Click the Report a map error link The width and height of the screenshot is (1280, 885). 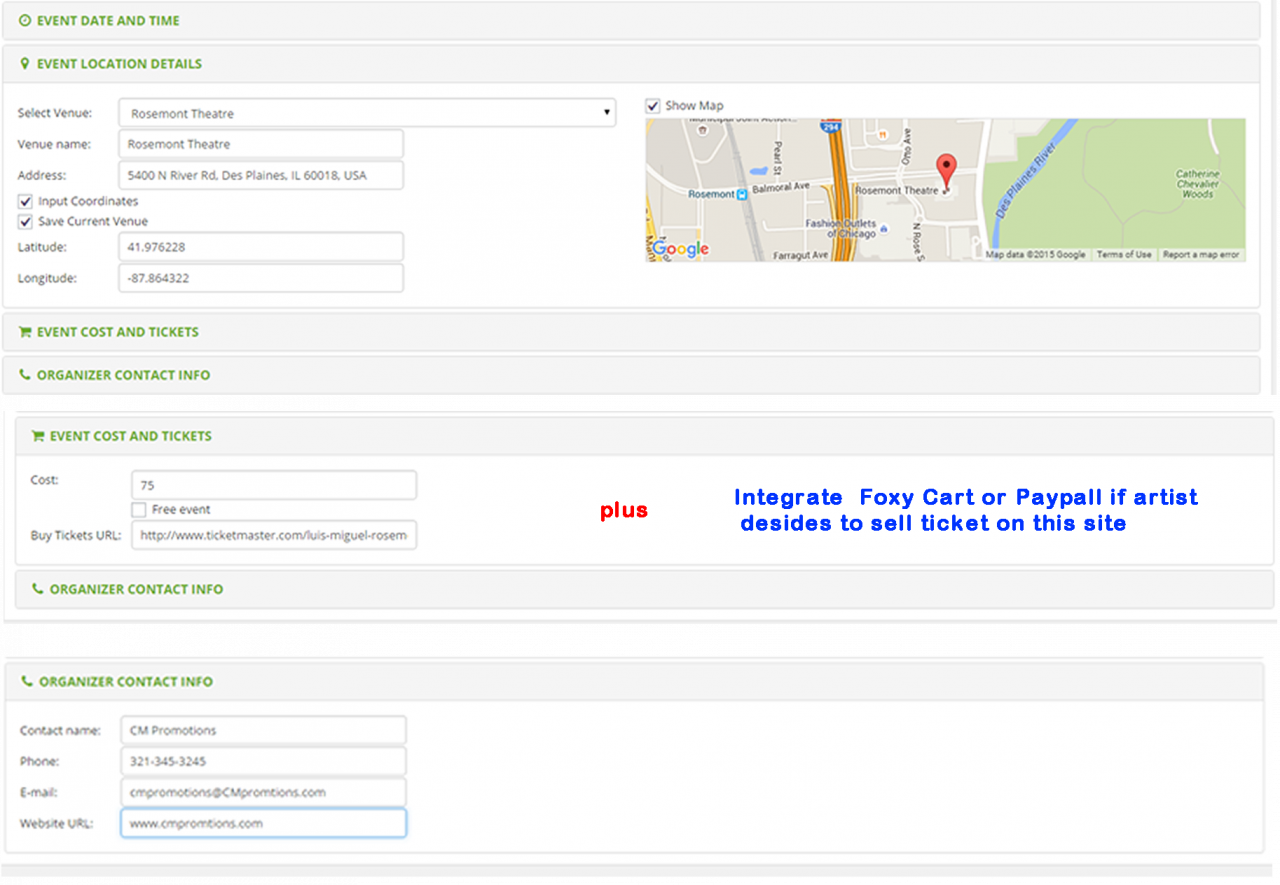coord(1200,255)
